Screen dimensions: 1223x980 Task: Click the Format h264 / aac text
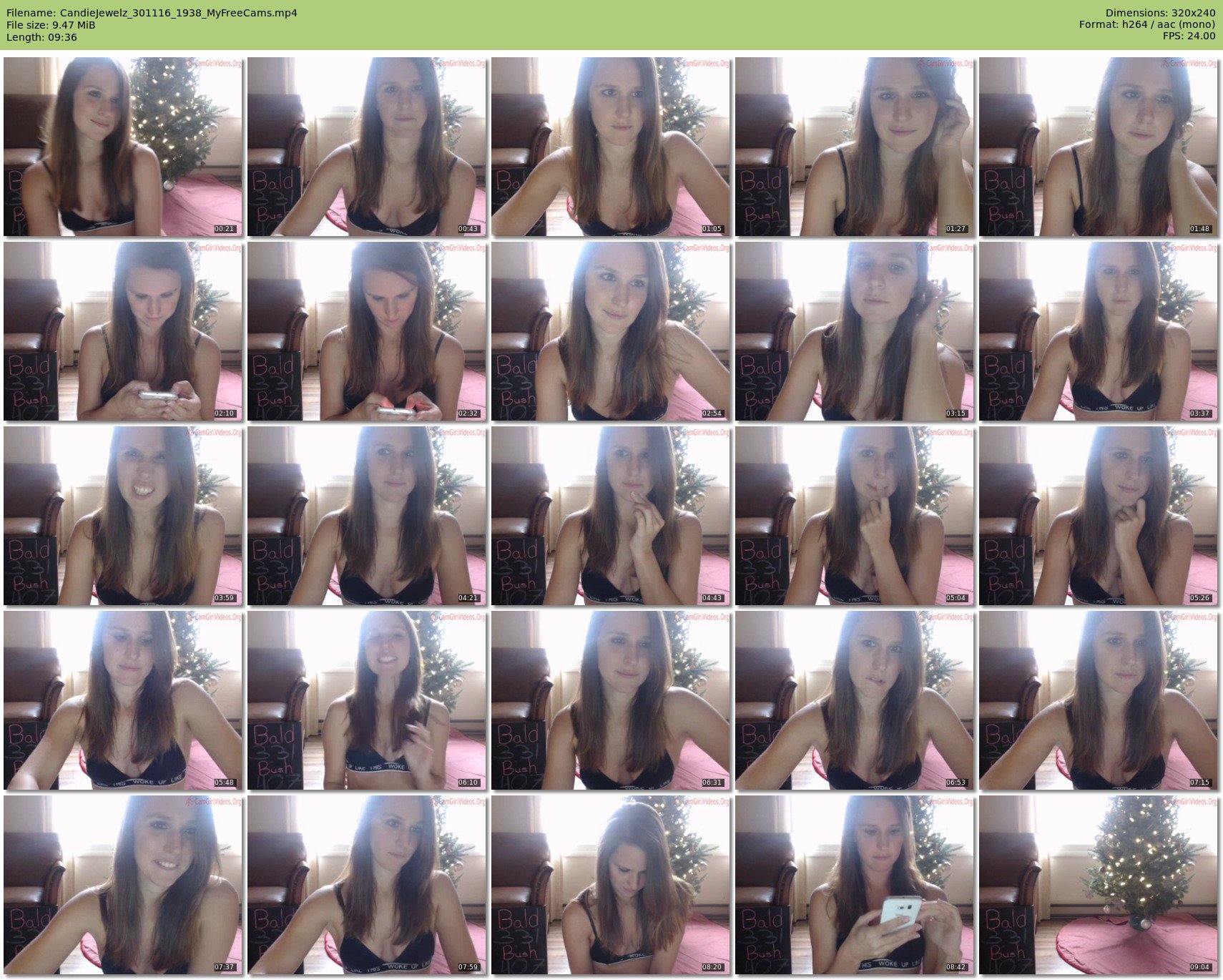1147,24
